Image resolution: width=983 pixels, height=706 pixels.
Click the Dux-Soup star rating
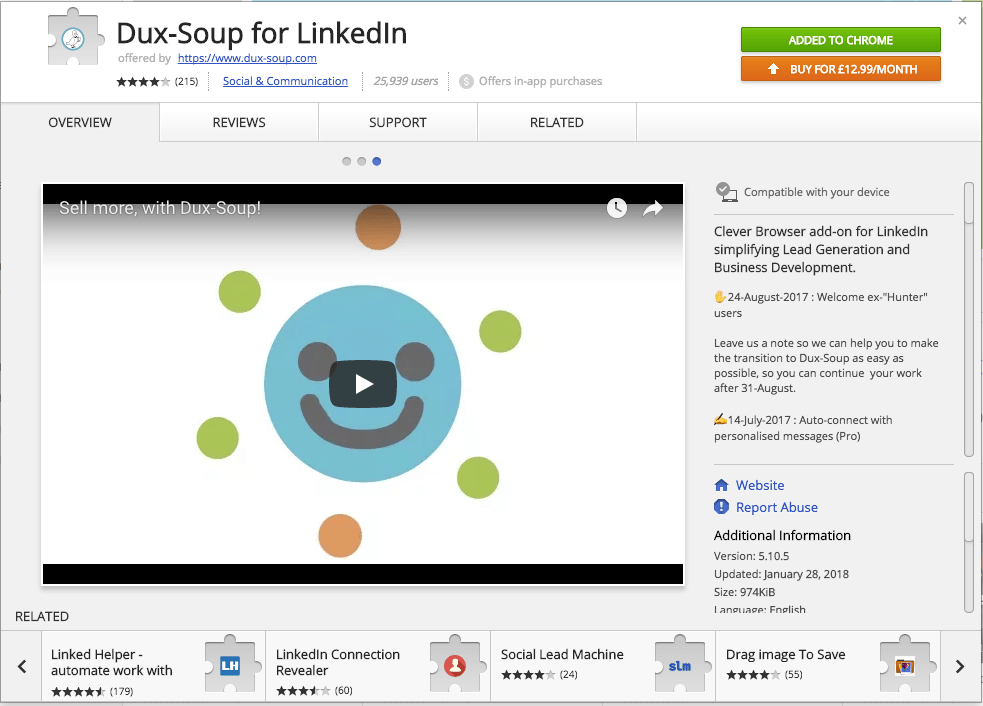(143, 82)
